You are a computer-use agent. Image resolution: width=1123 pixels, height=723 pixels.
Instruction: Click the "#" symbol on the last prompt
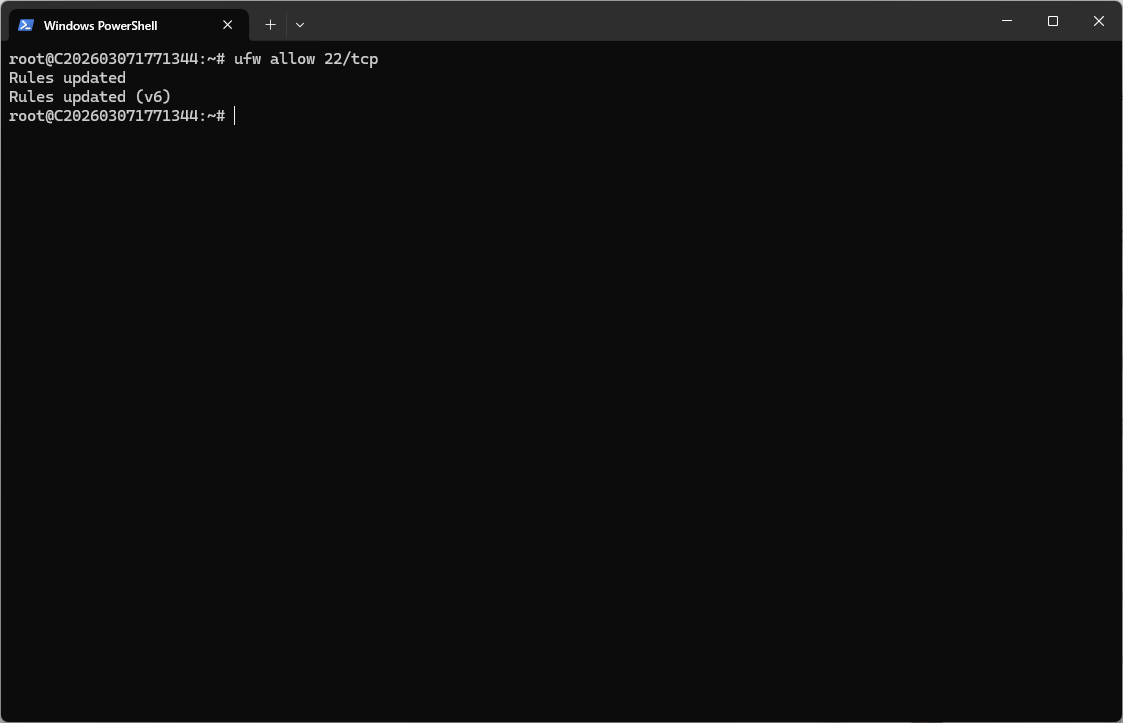point(221,116)
